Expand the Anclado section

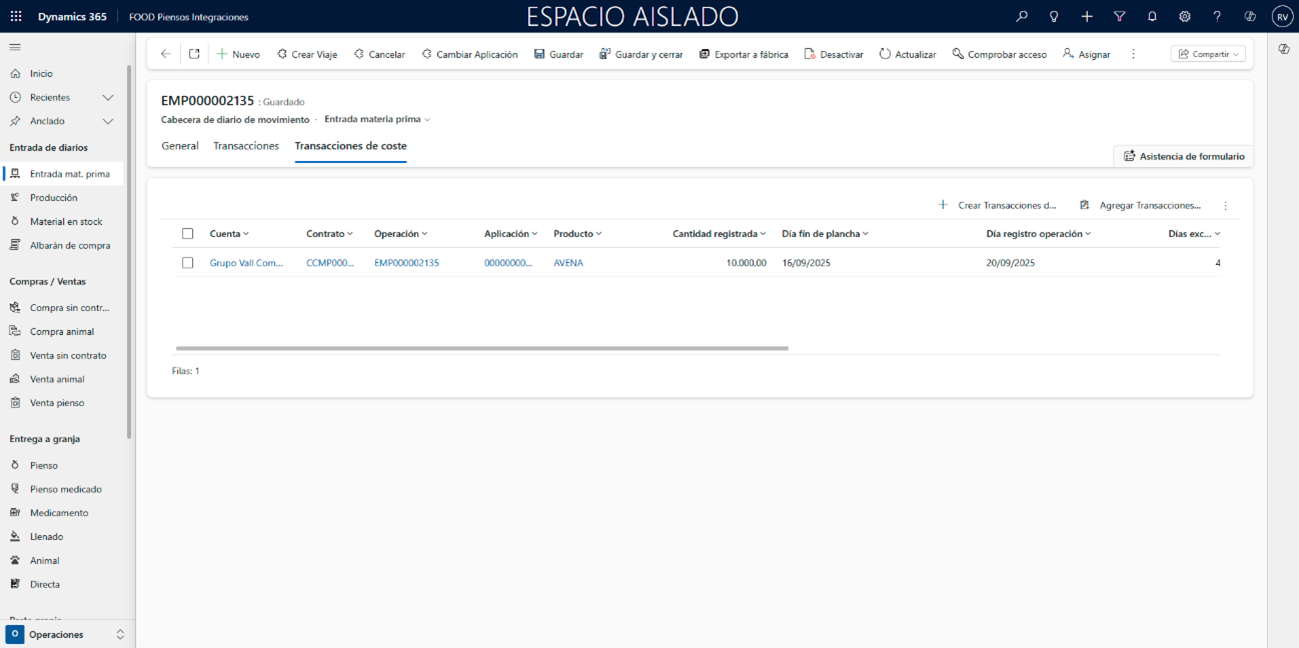point(108,121)
